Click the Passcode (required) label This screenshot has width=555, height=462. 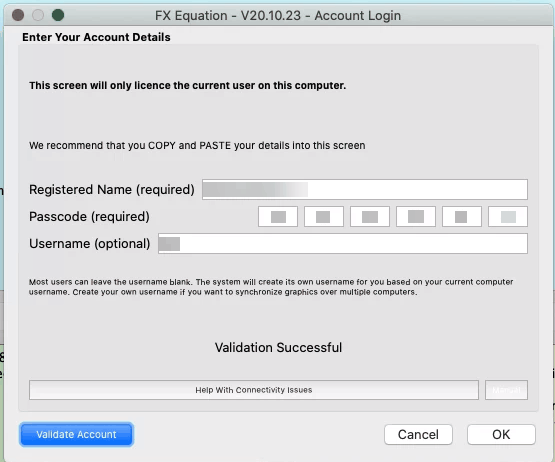click(89, 217)
